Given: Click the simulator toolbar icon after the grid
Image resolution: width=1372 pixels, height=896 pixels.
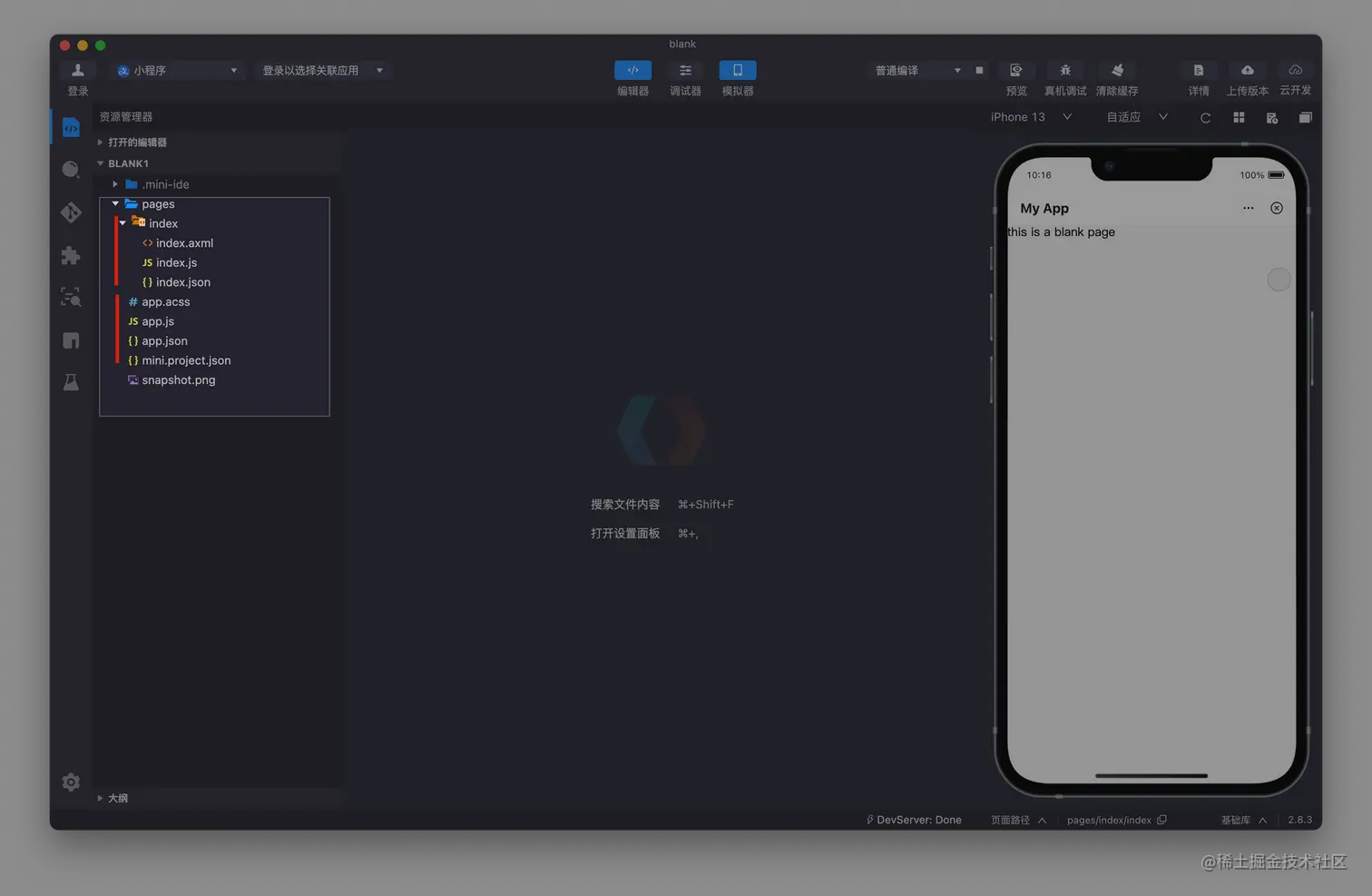Looking at the screenshot, I should click(1272, 118).
